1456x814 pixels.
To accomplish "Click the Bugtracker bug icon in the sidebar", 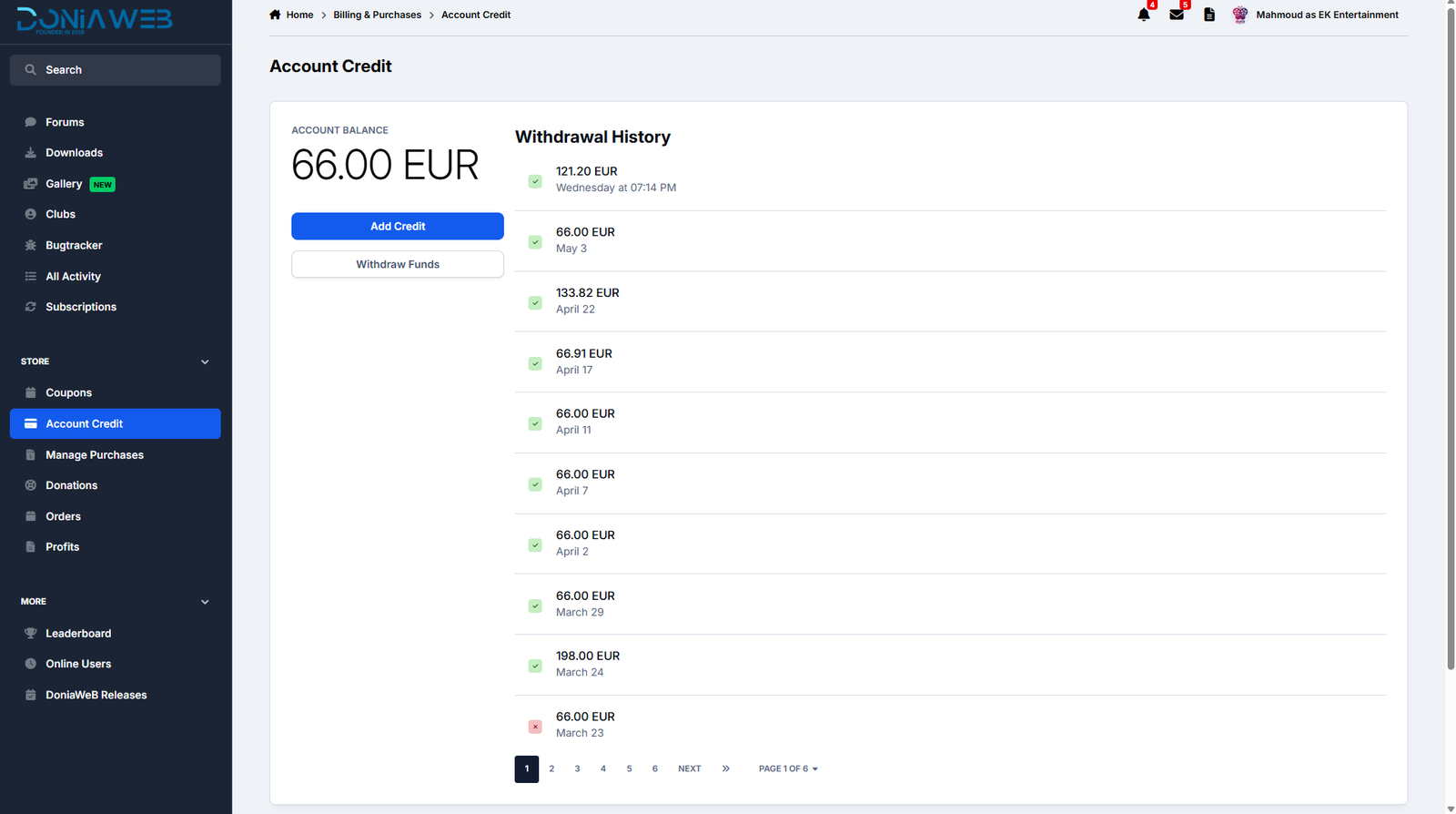I will click(30, 246).
